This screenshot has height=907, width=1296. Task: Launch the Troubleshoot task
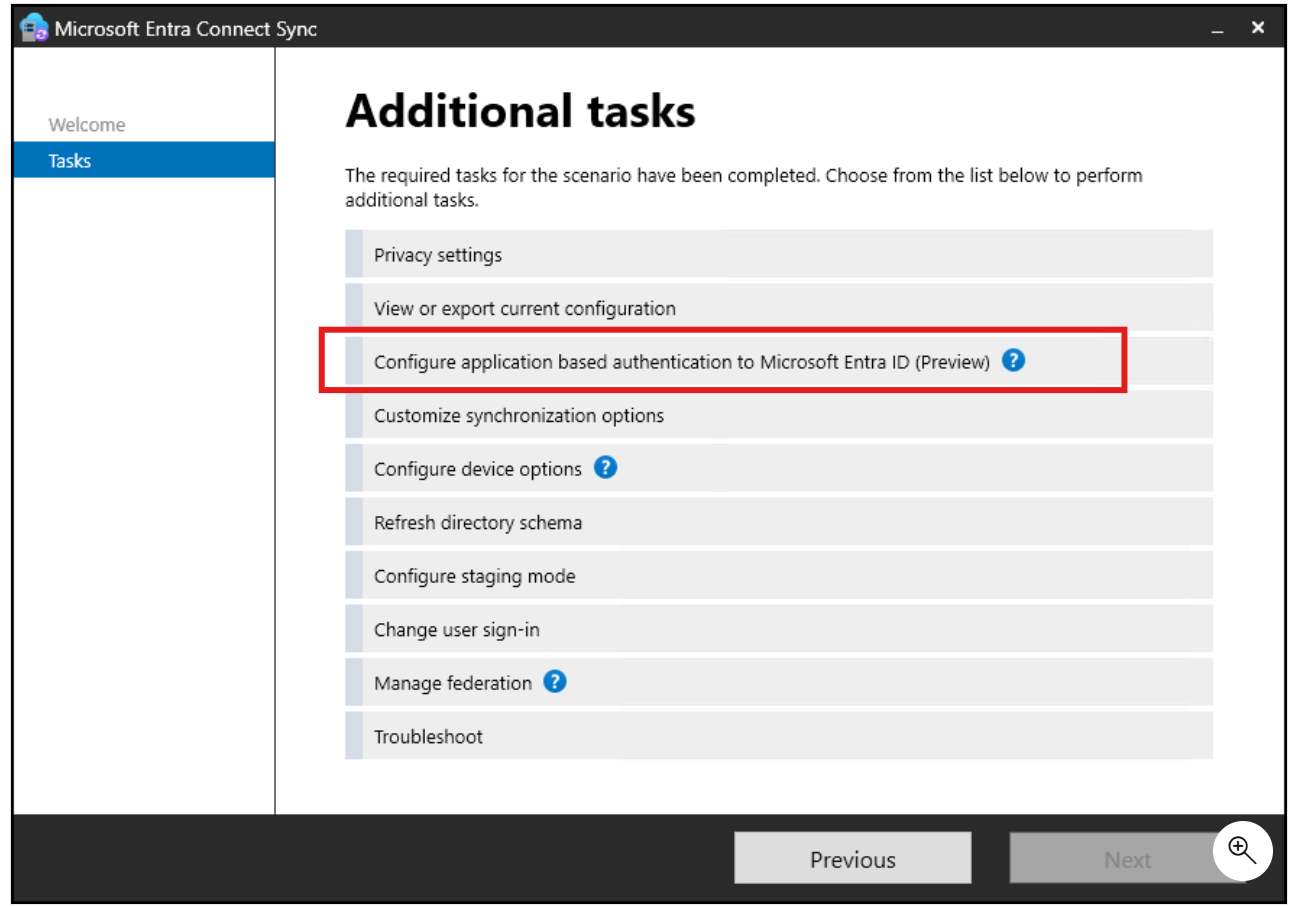tap(700, 736)
